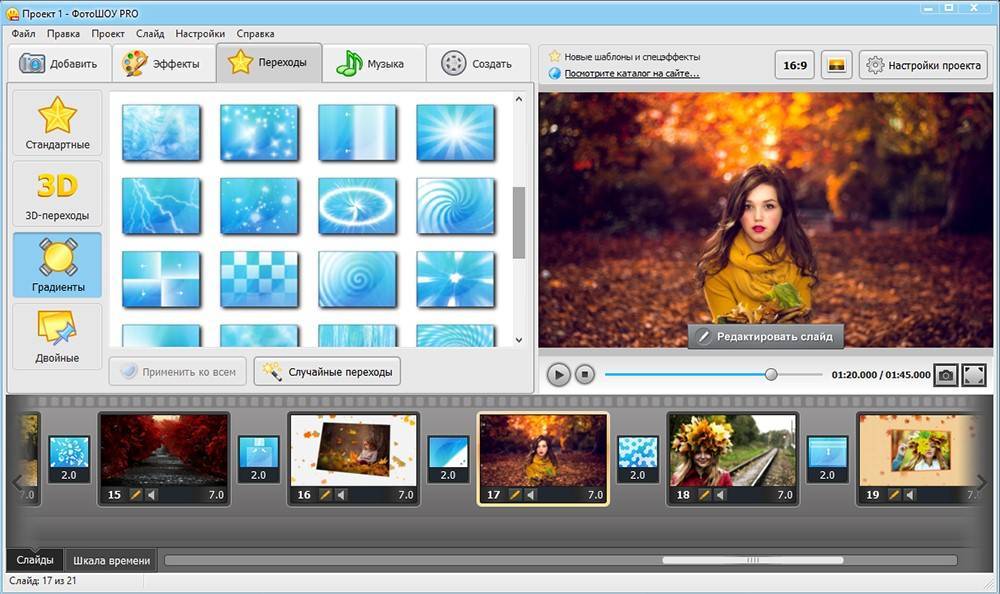Open the Создать tab
Image resolution: width=1000 pixels, height=594 pixels.
pyautogui.click(x=478, y=63)
